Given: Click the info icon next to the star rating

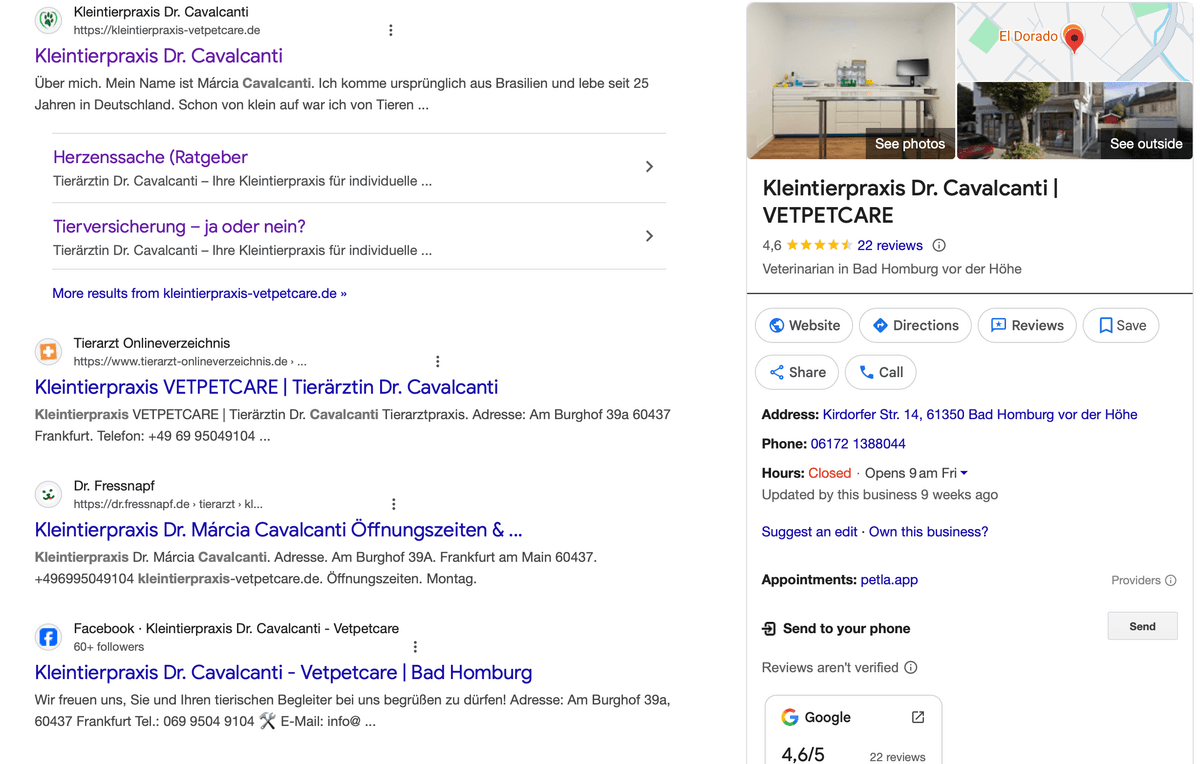Looking at the screenshot, I should tap(938, 245).
